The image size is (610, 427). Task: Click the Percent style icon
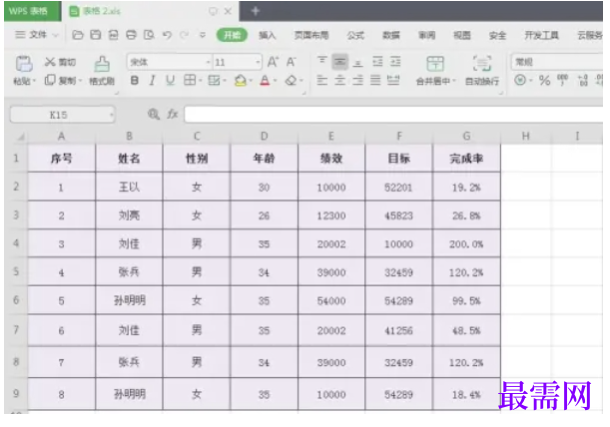tap(544, 80)
